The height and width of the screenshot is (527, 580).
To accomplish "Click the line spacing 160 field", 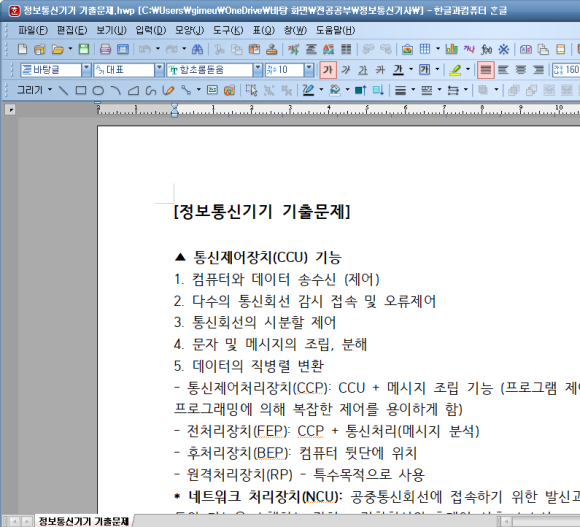I will (566, 70).
